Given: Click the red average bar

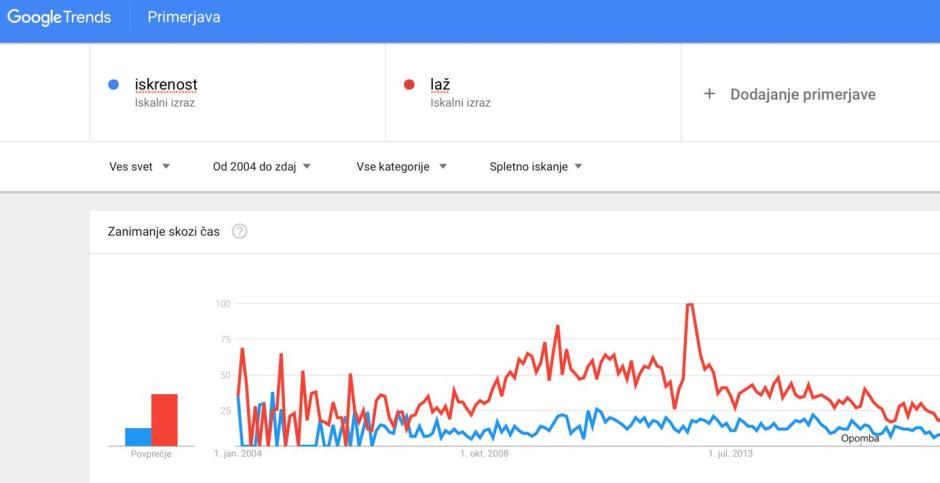Looking at the screenshot, I should 164,420.
